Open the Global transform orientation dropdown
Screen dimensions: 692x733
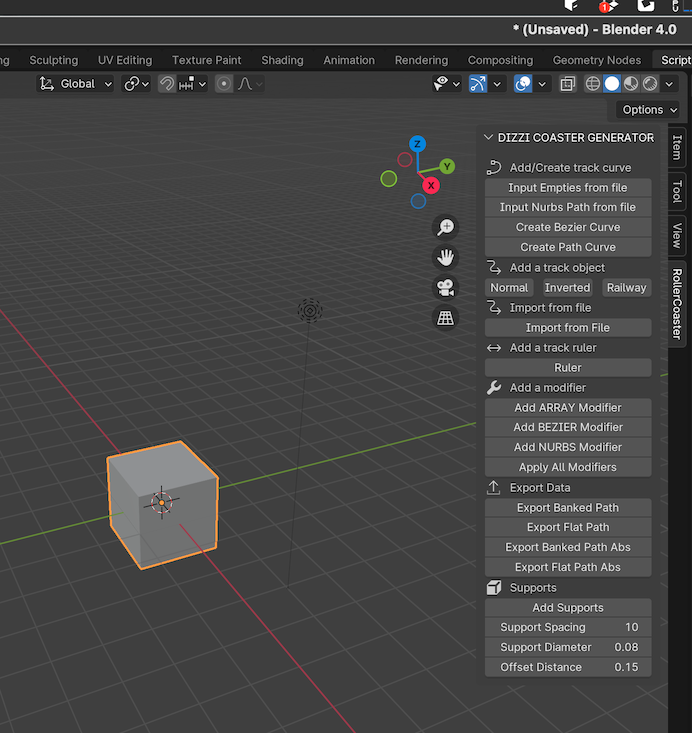coord(75,84)
